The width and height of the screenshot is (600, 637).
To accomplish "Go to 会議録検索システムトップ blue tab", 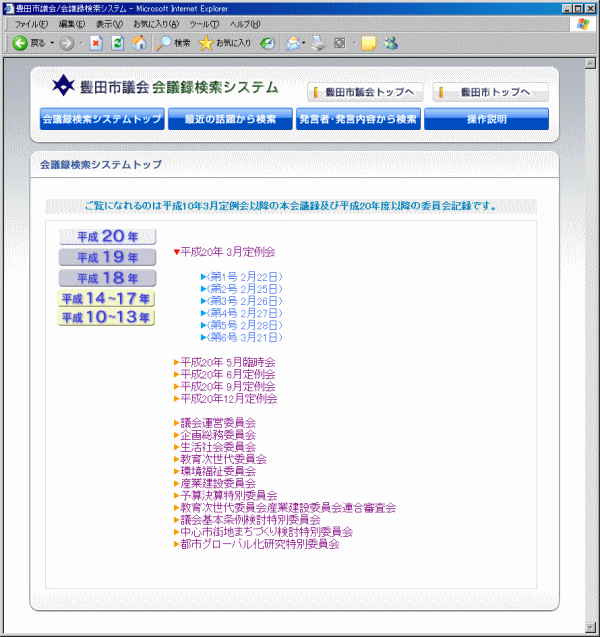I will click(x=102, y=119).
